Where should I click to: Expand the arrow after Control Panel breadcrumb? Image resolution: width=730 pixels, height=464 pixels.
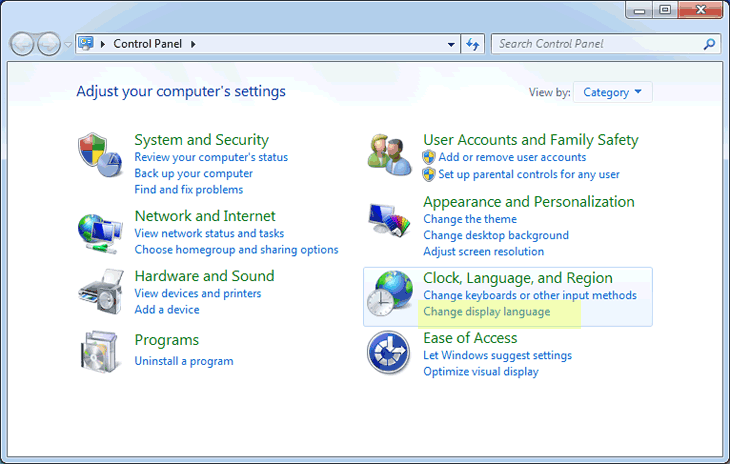click(193, 44)
